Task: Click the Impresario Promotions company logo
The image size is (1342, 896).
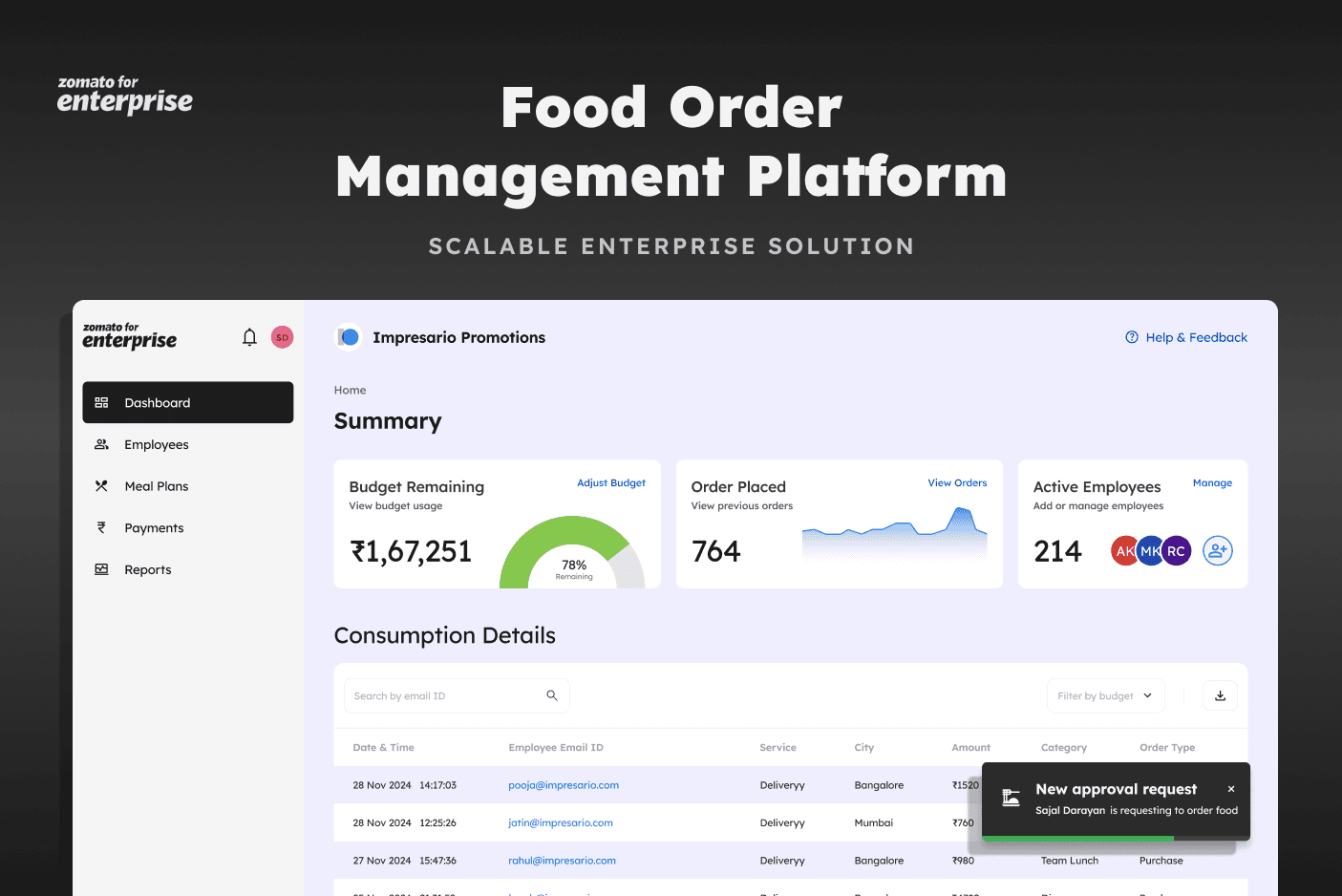Action: (349, 337)
